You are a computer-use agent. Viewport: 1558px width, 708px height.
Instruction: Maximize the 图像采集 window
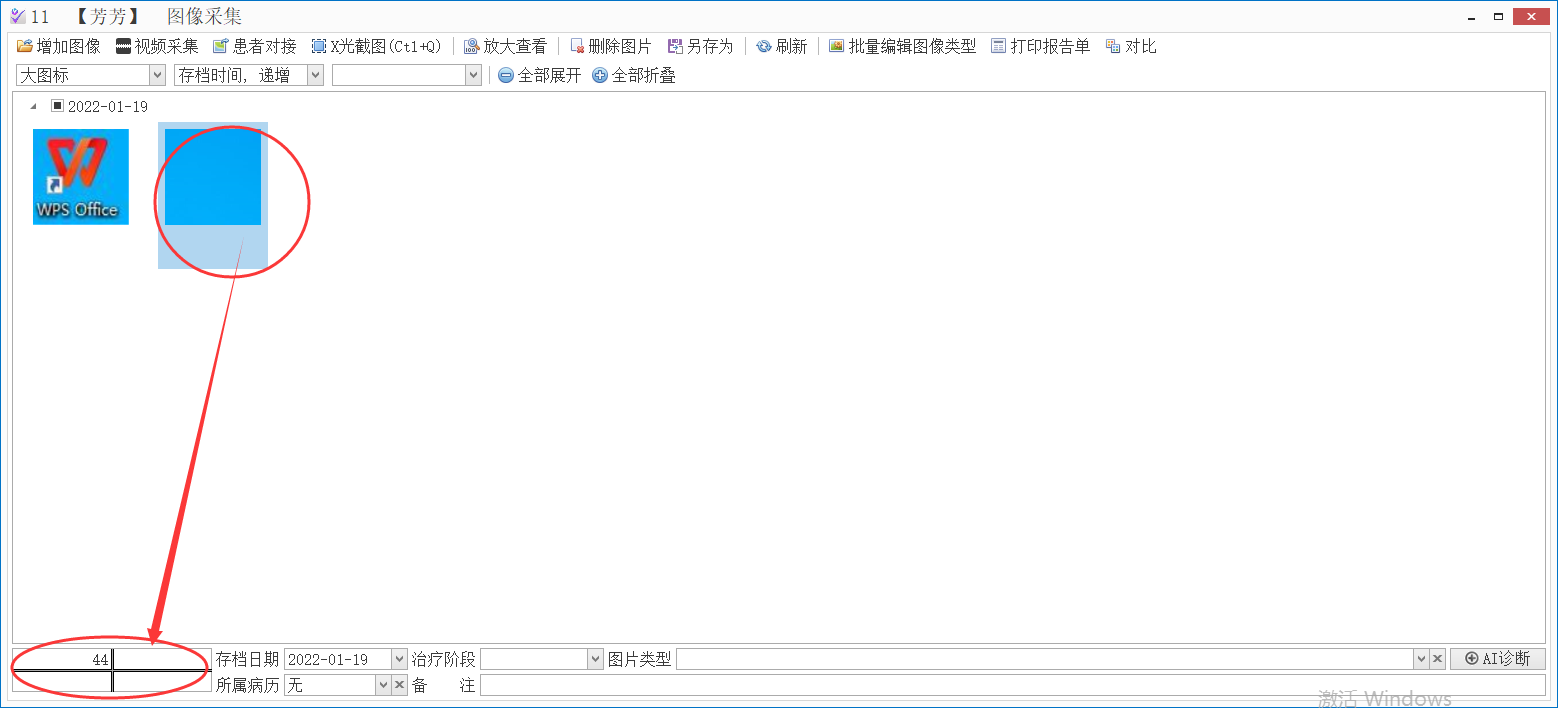click(x=1499, y=16)
